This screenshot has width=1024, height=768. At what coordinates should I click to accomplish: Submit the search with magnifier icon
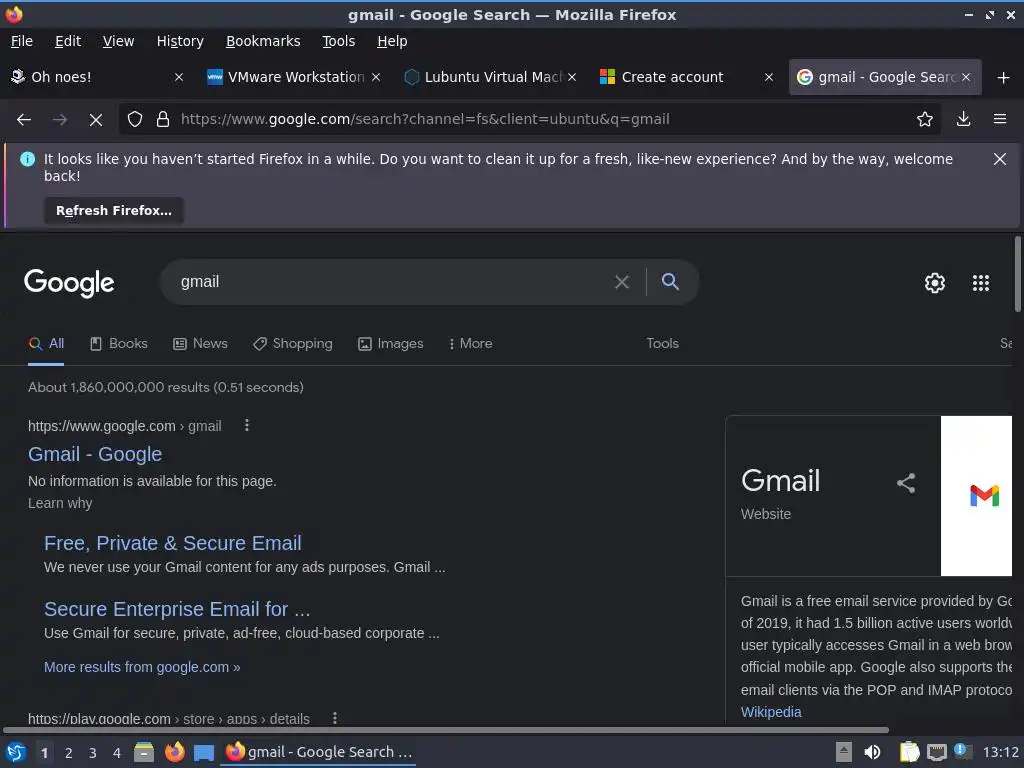(x=670, y=281)
